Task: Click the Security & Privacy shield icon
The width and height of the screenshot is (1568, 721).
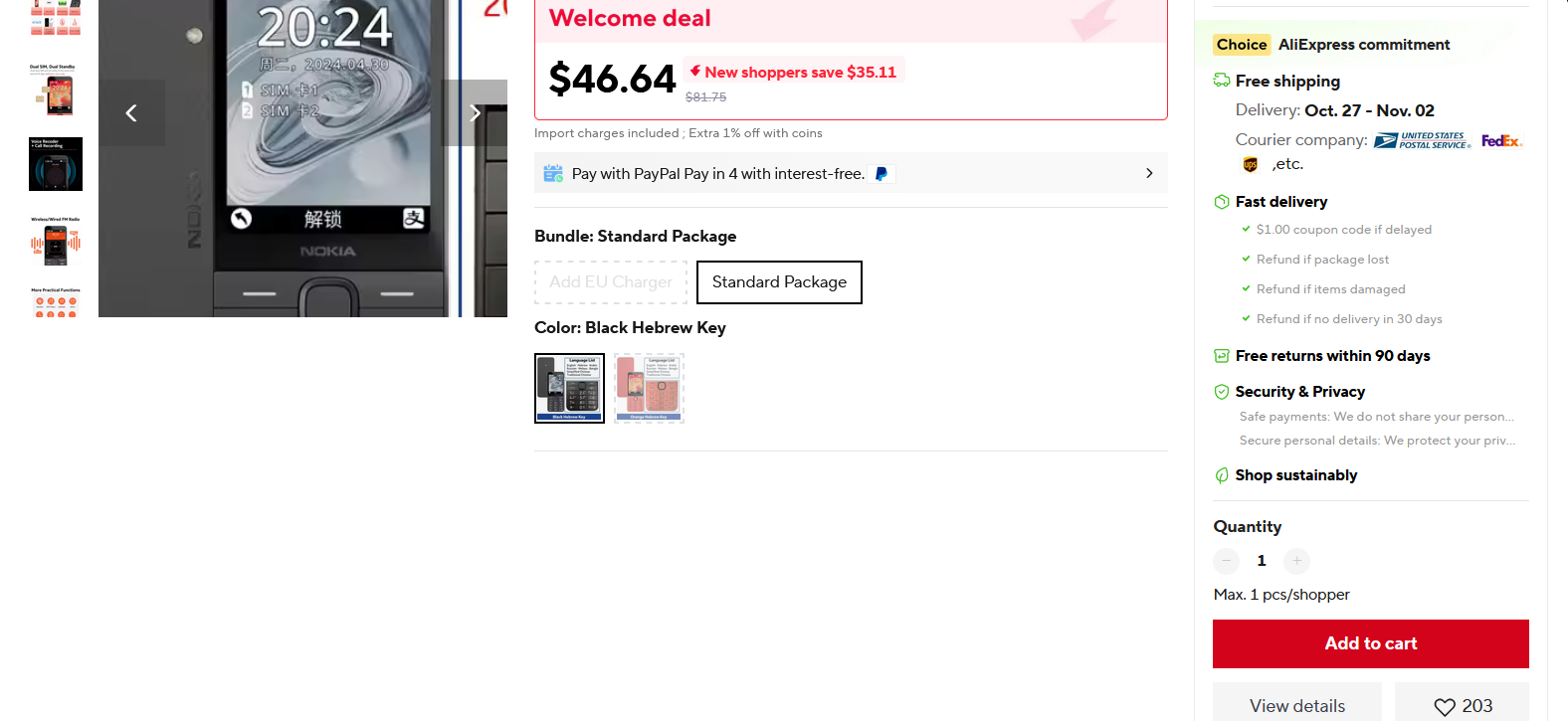Action: (x=1222, y=392)
